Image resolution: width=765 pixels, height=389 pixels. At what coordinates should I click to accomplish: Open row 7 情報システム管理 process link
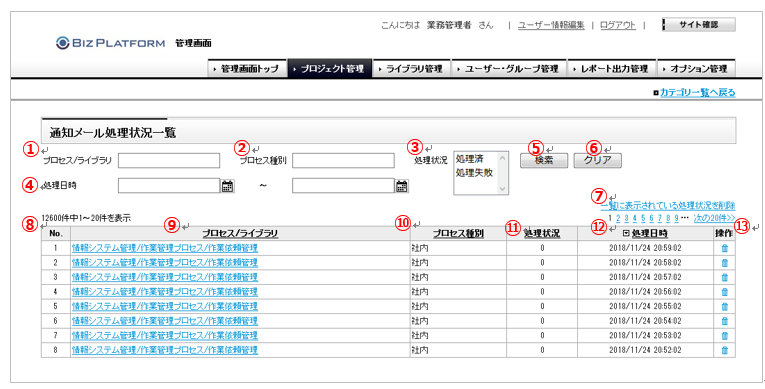[x=165, y=336]
